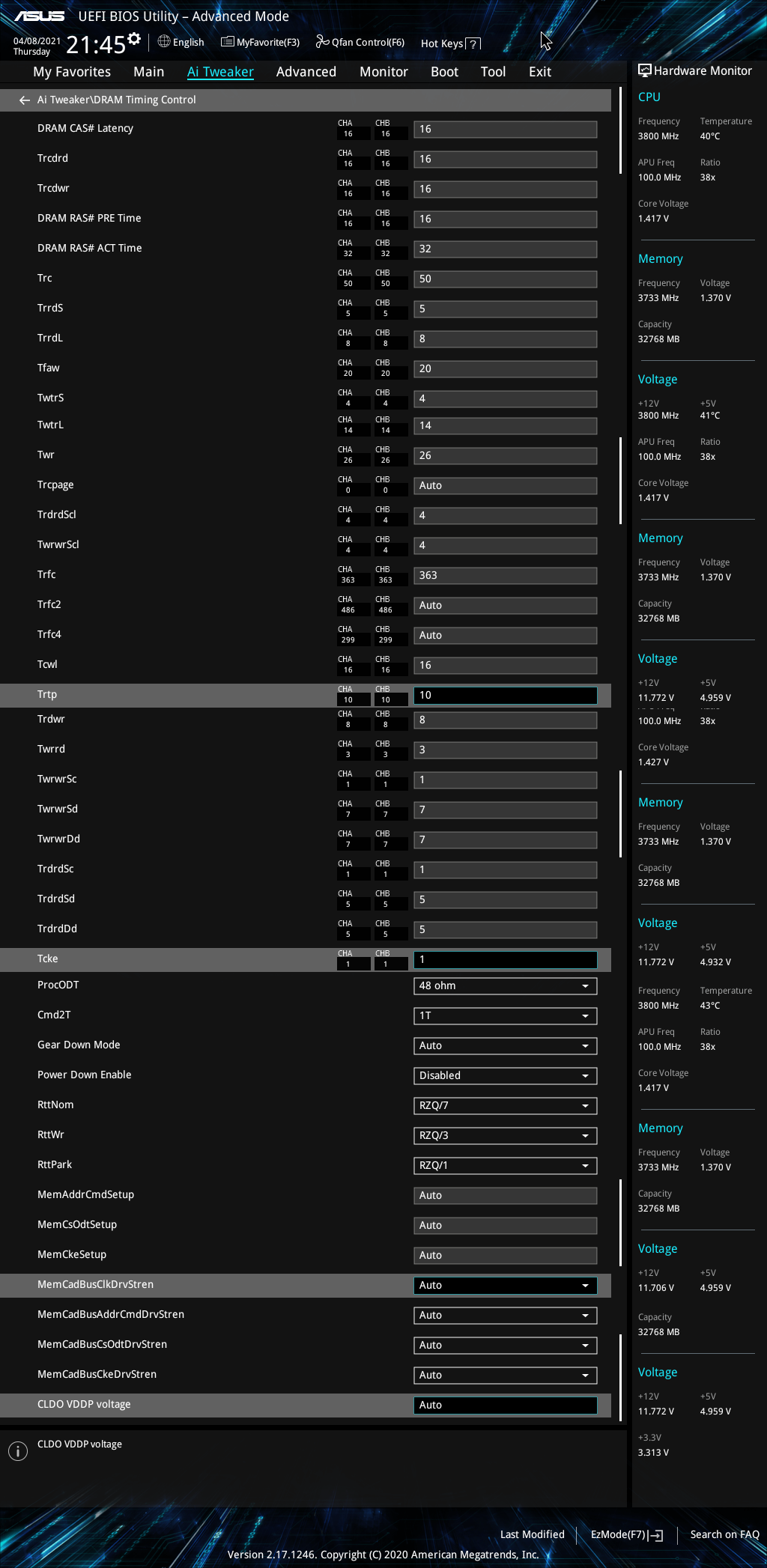
Task: Open the Advanced tab
Action: 306,72
